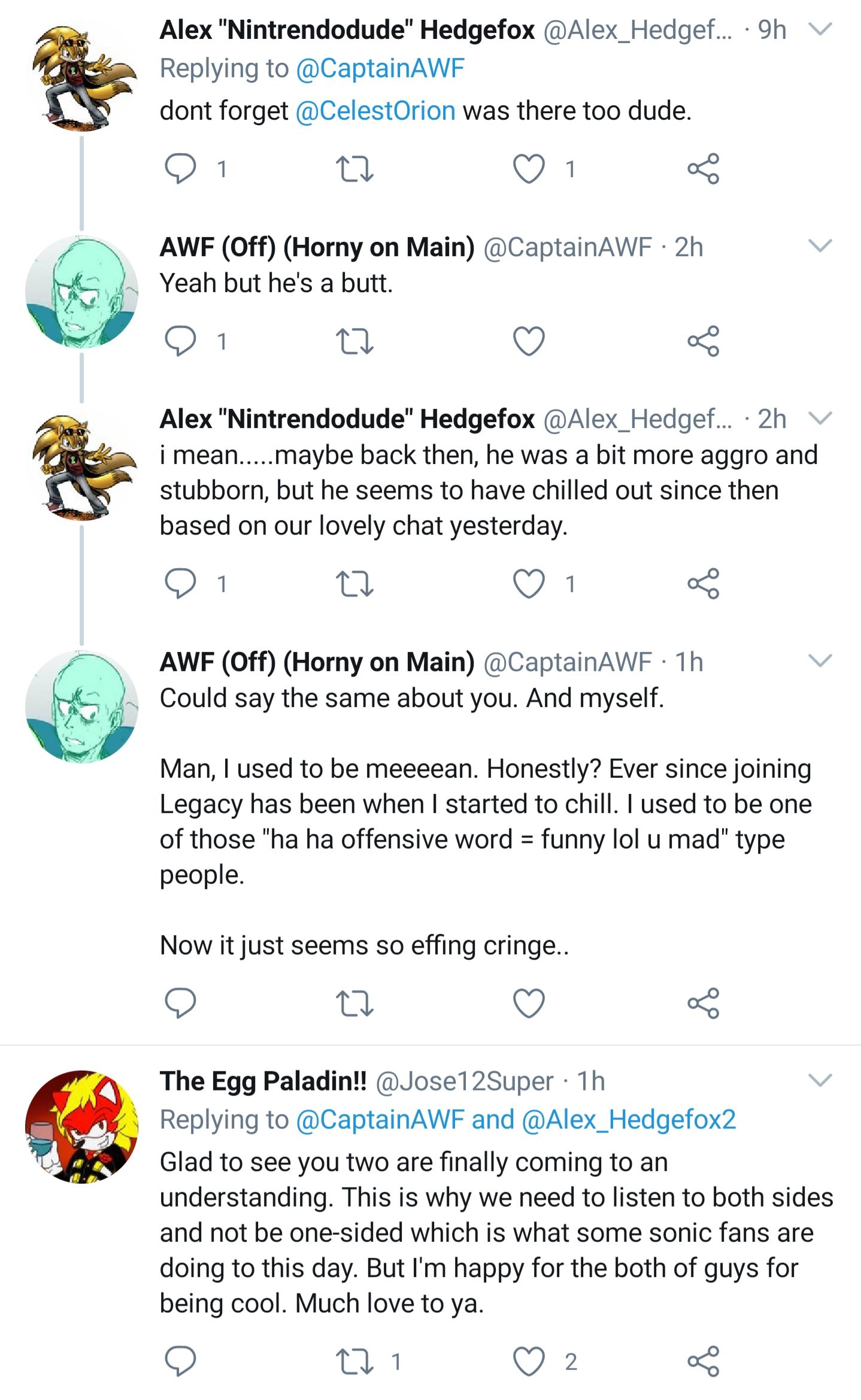
Task: Open the green-faced AWF avatar on the 1h tweet
Action: click(82, 707)
